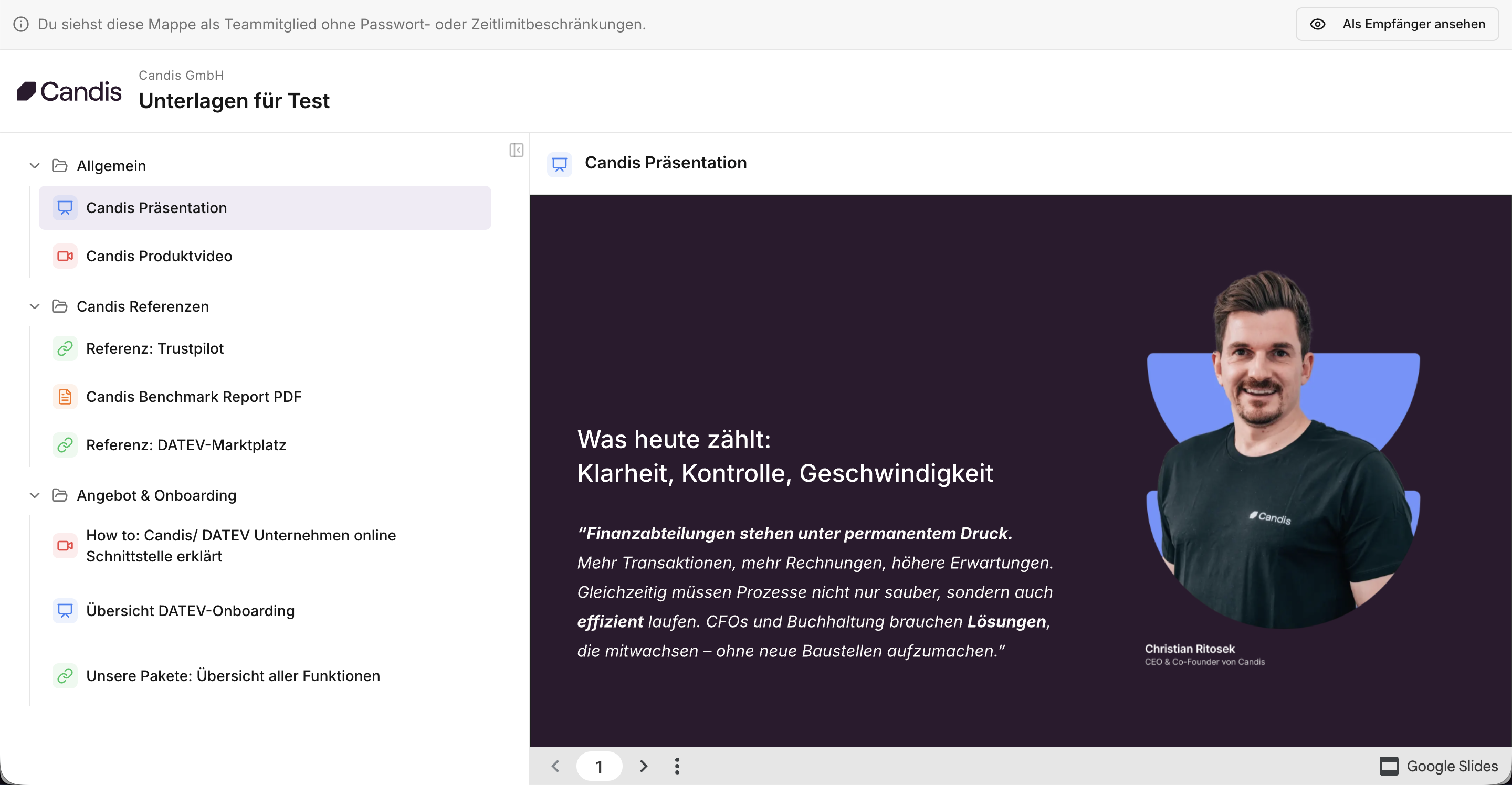Open How to: Candis/DATEV Schnittstelle video
The width and height of the screenshot is (1512, 785).
(240, 546)
